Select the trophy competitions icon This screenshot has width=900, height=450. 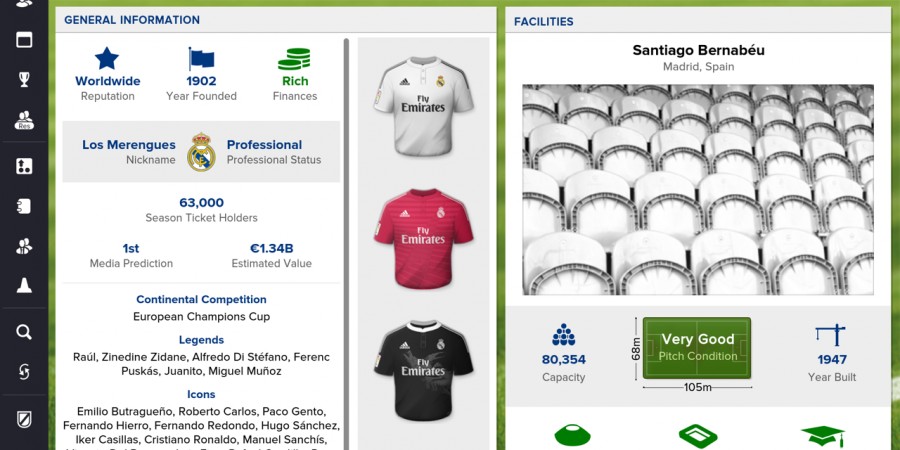(x=24, y=79)
